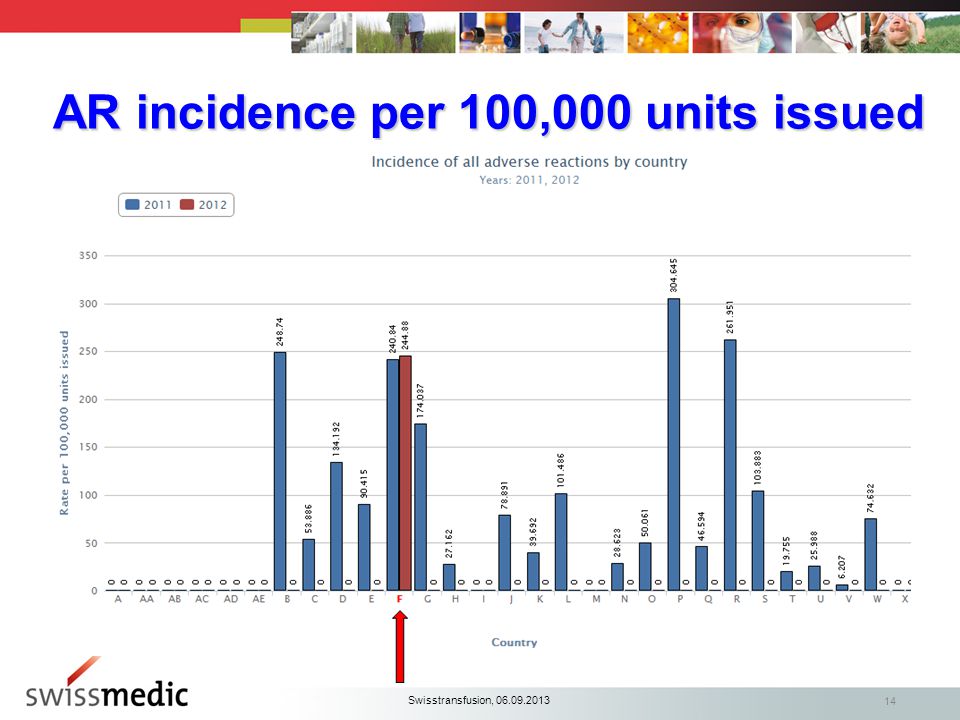The width and height of the screenshot is (960, 720).
Task: Toggle the 2012 legend label
Action: coord(213,205)
